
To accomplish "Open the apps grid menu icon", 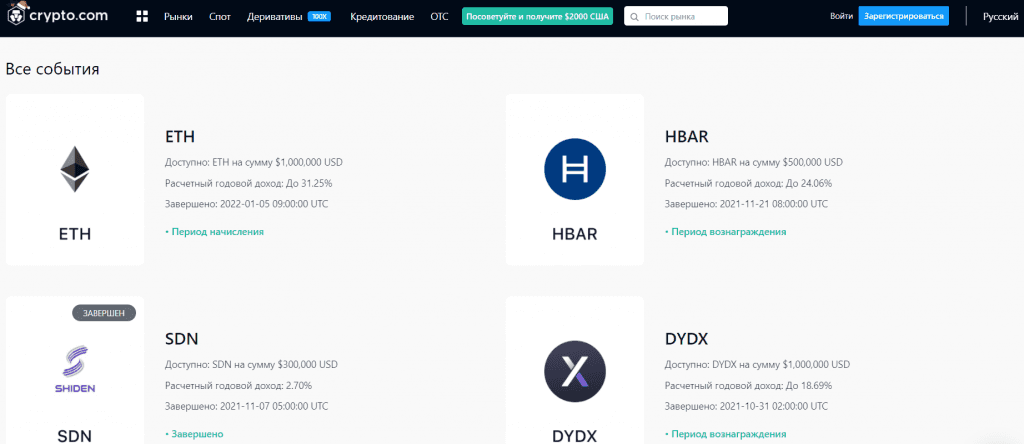I will click(142, 16).
